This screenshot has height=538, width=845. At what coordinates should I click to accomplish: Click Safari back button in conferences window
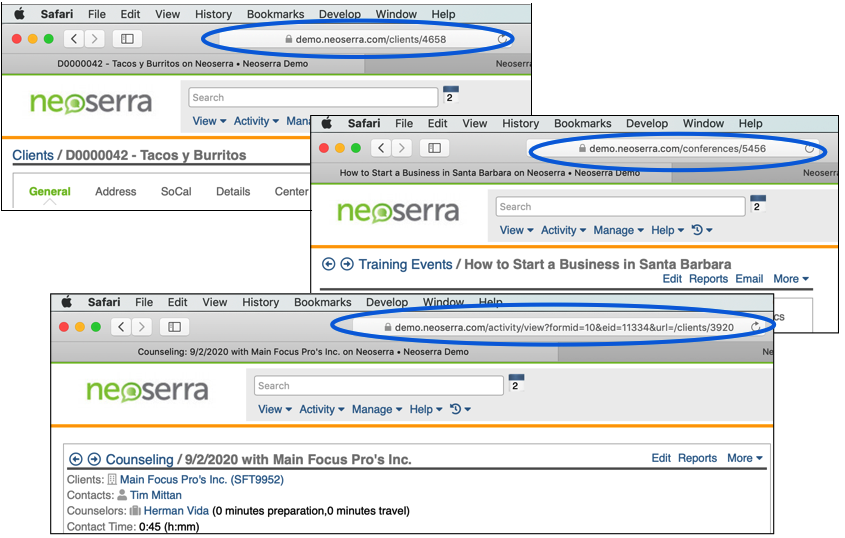(x=381, y=148)
